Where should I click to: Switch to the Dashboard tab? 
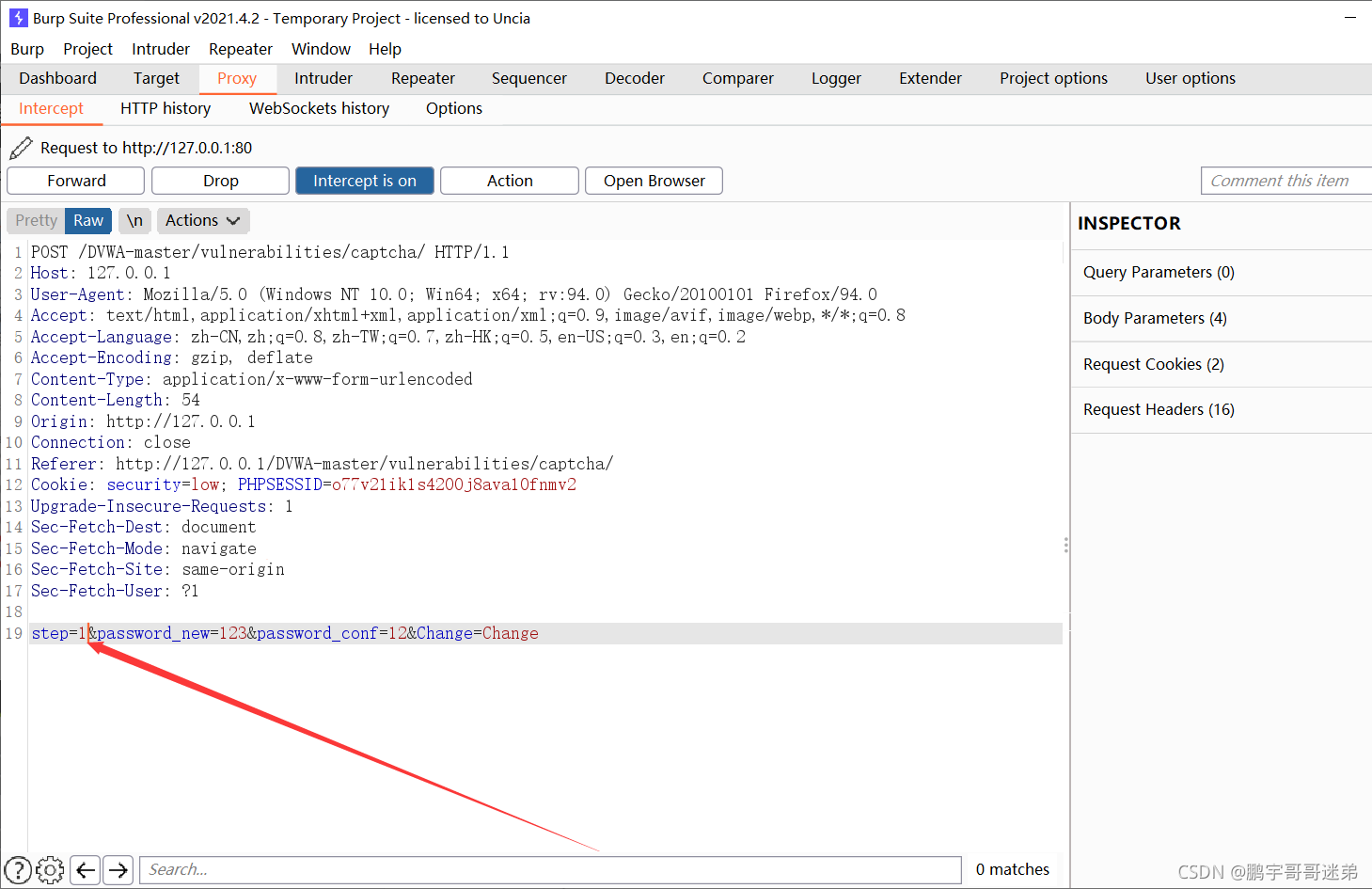[57, 78]
